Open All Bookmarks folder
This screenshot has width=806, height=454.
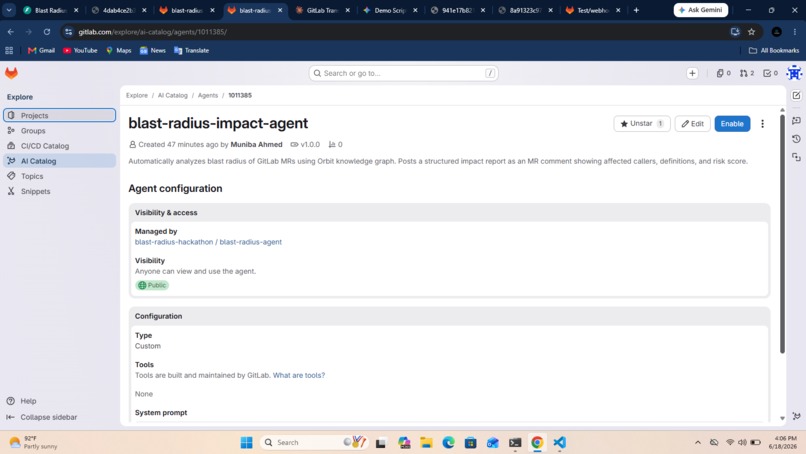(x=774, y=50)
